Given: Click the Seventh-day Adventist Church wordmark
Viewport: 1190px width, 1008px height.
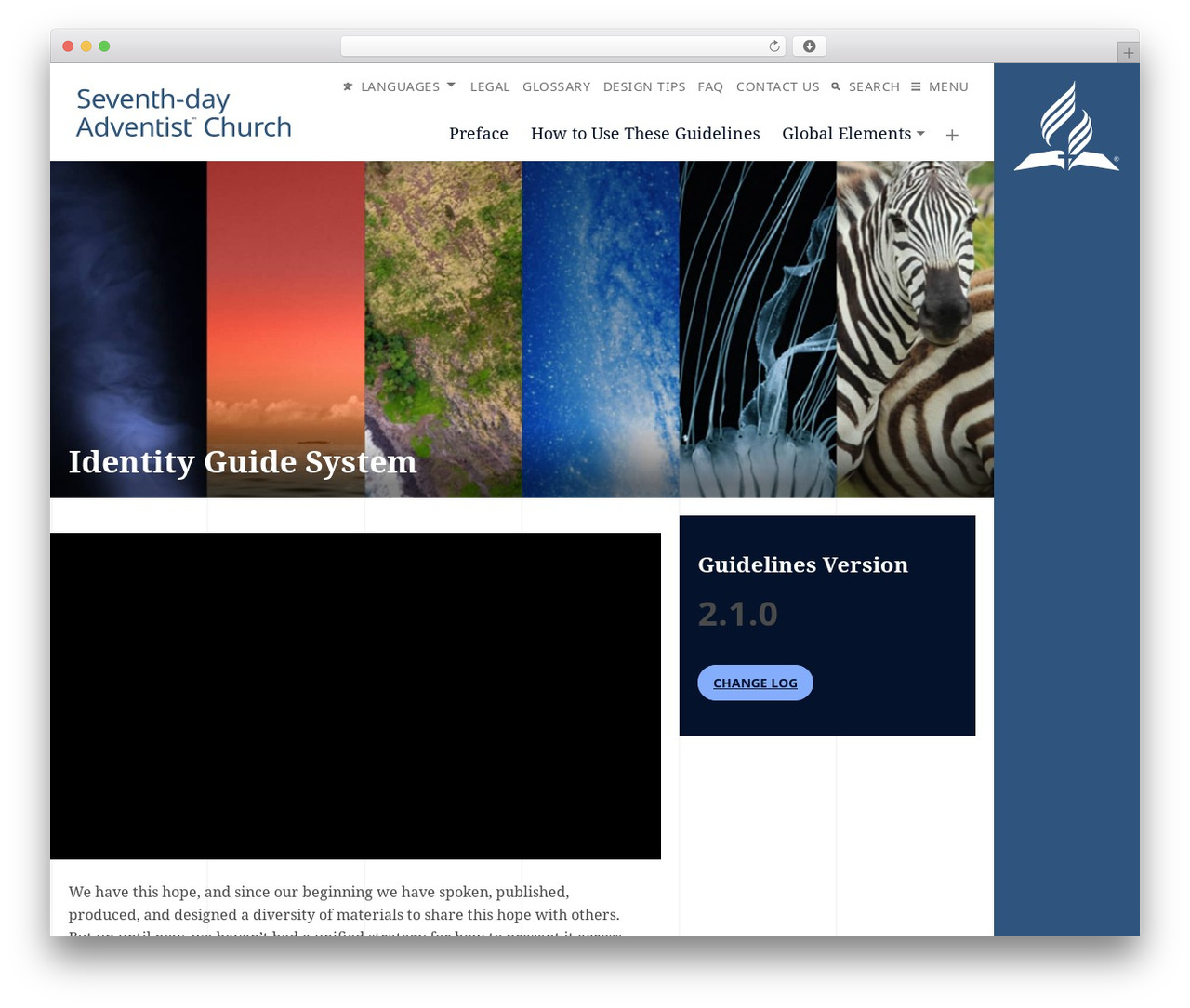Looking at the screenshot, I should (x=183, y=113).
